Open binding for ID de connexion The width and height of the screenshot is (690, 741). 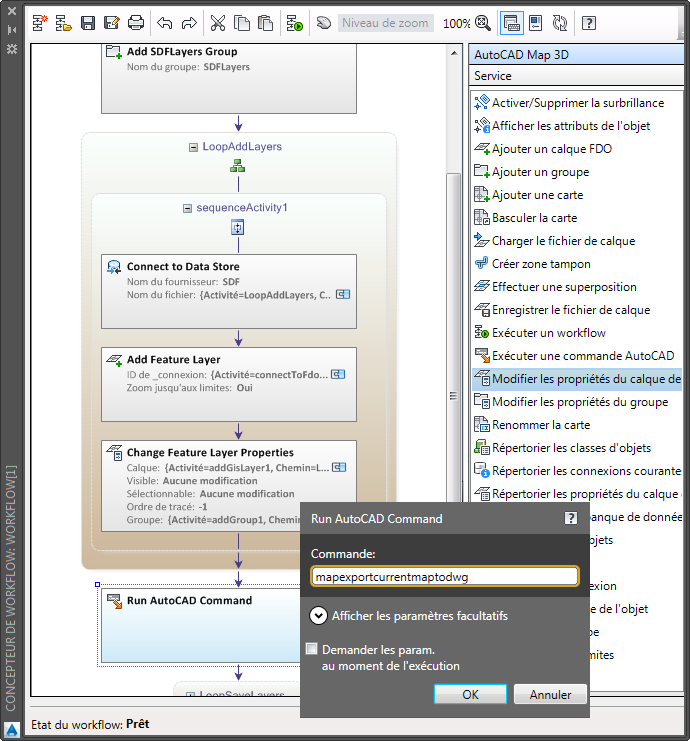coord(338,374)
